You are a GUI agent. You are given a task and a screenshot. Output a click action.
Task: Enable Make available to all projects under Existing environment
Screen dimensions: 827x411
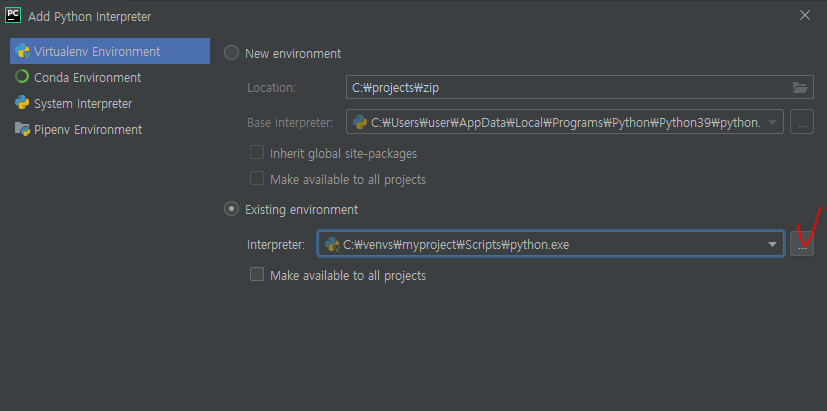click(257, 275)
